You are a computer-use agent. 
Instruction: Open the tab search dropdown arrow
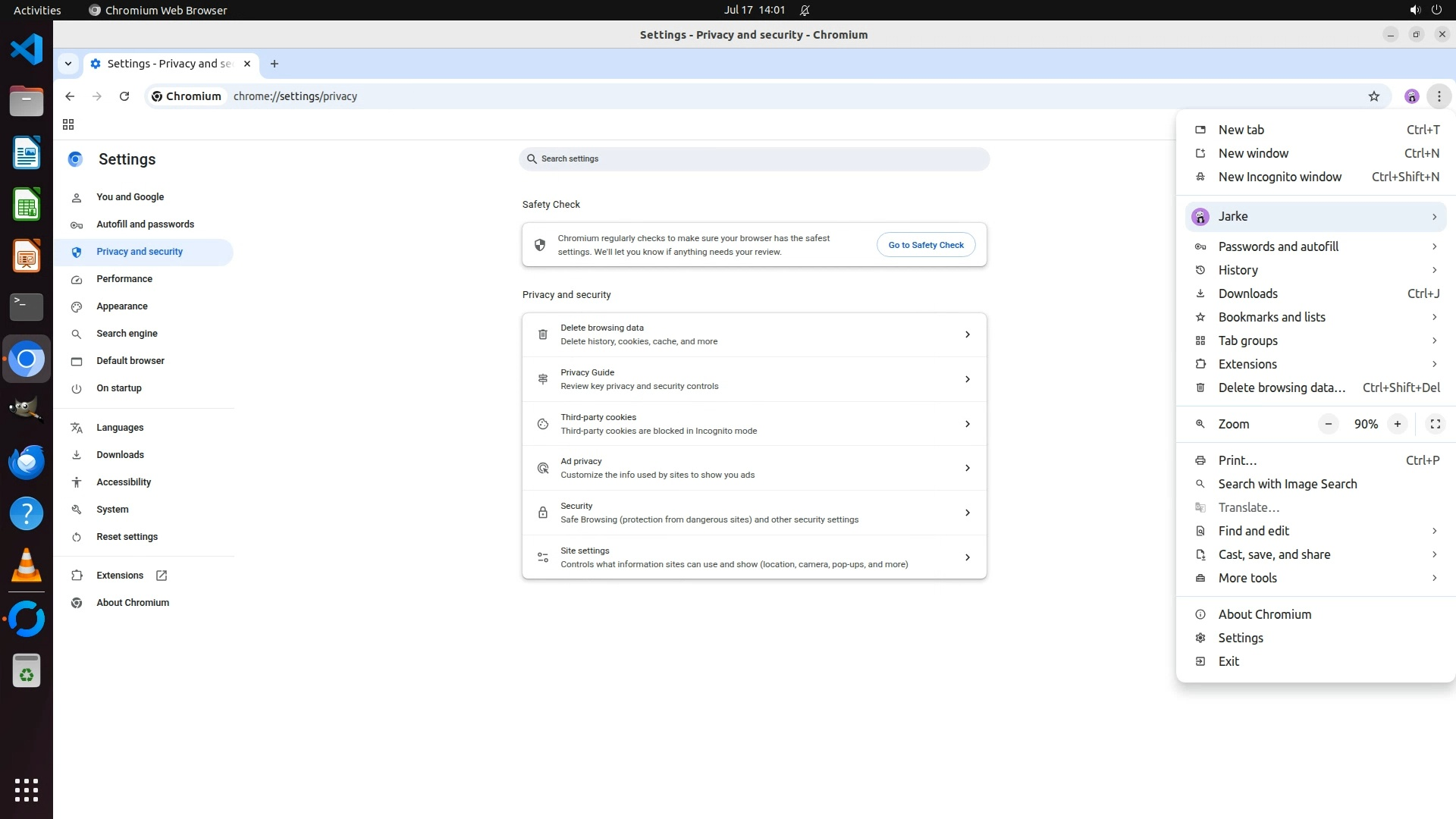point(68,64)
